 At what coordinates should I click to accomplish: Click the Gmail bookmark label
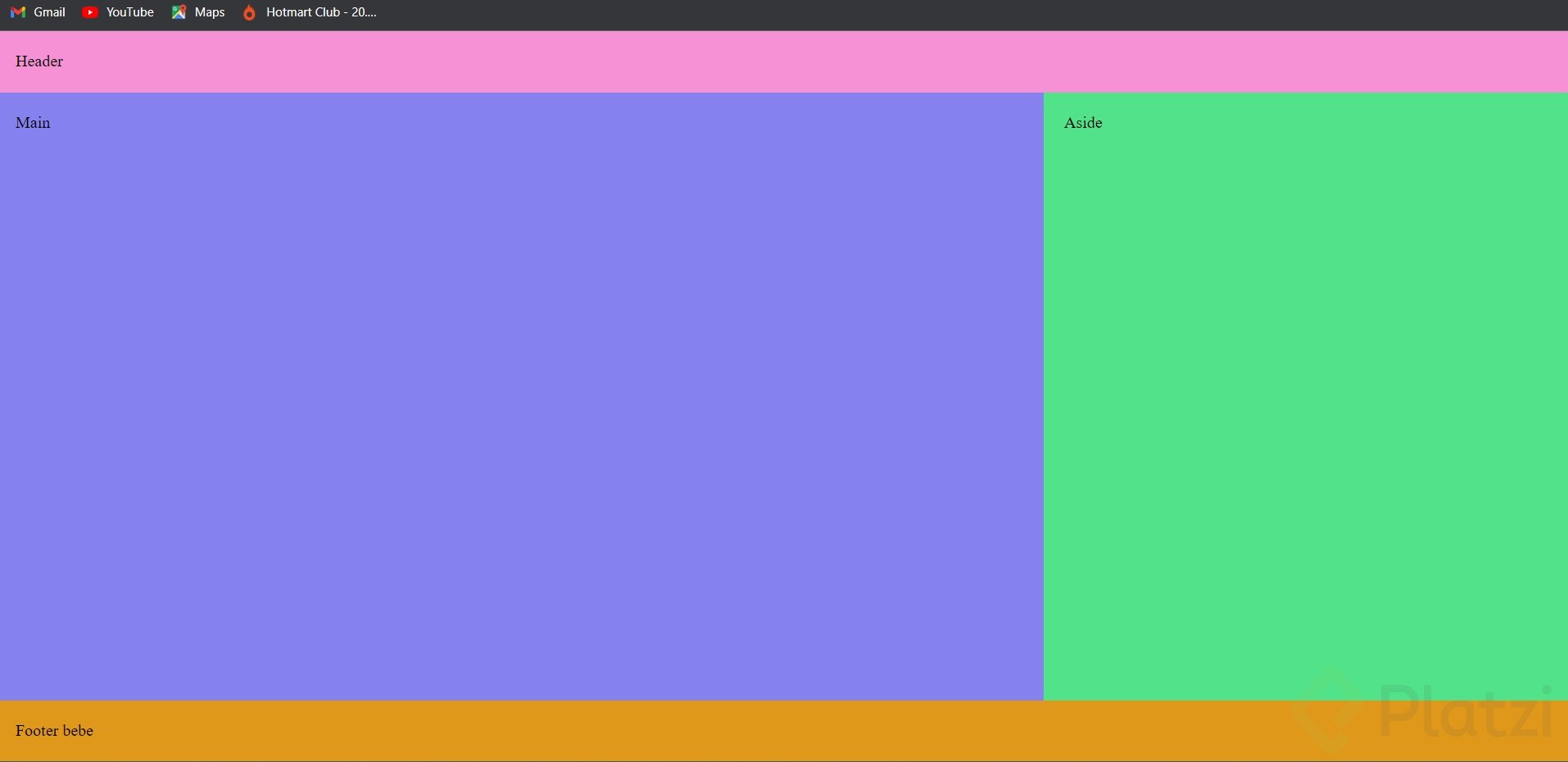[49, 12]
